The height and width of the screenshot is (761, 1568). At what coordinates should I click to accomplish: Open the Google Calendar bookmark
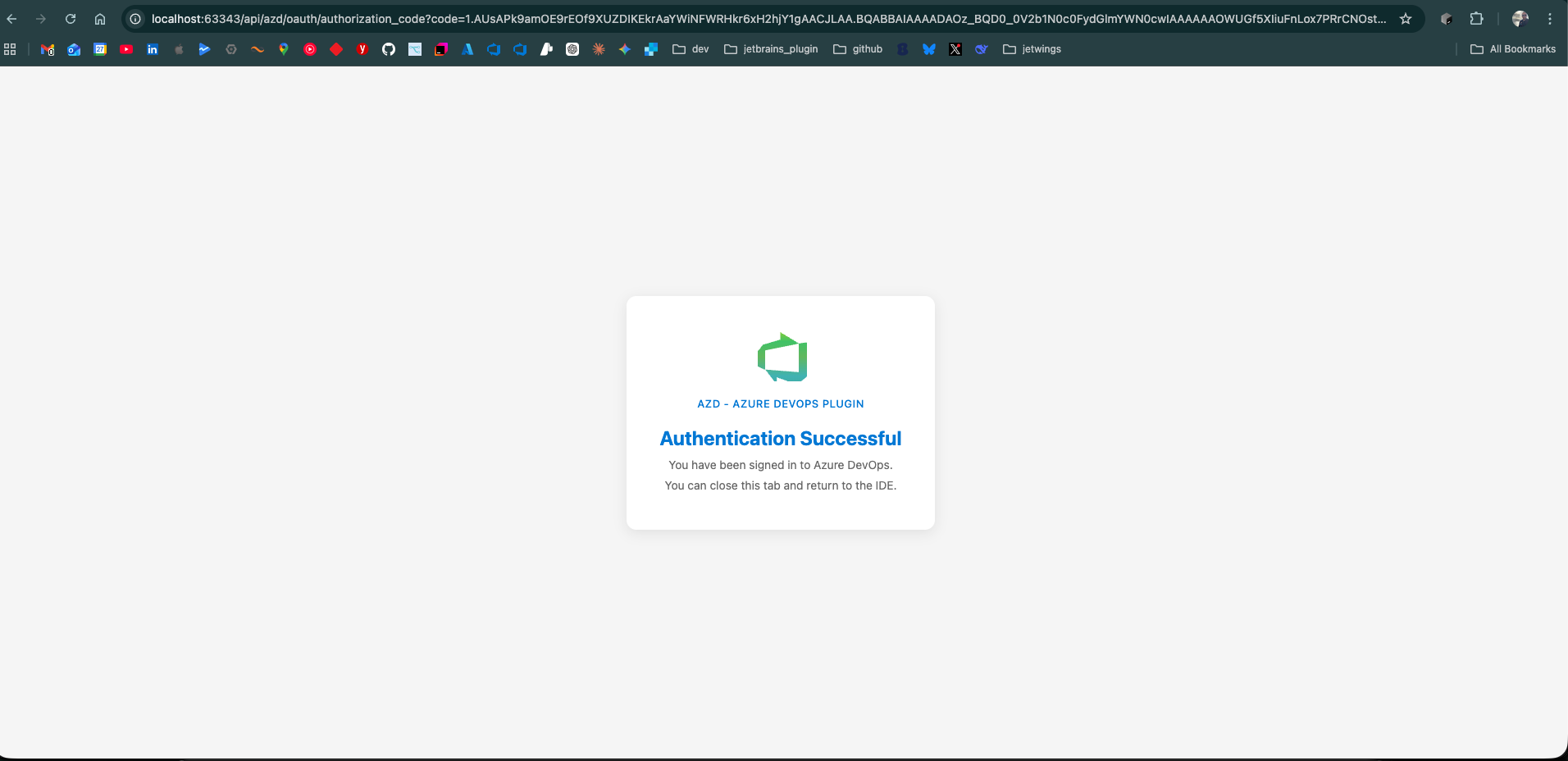(100, 49)
